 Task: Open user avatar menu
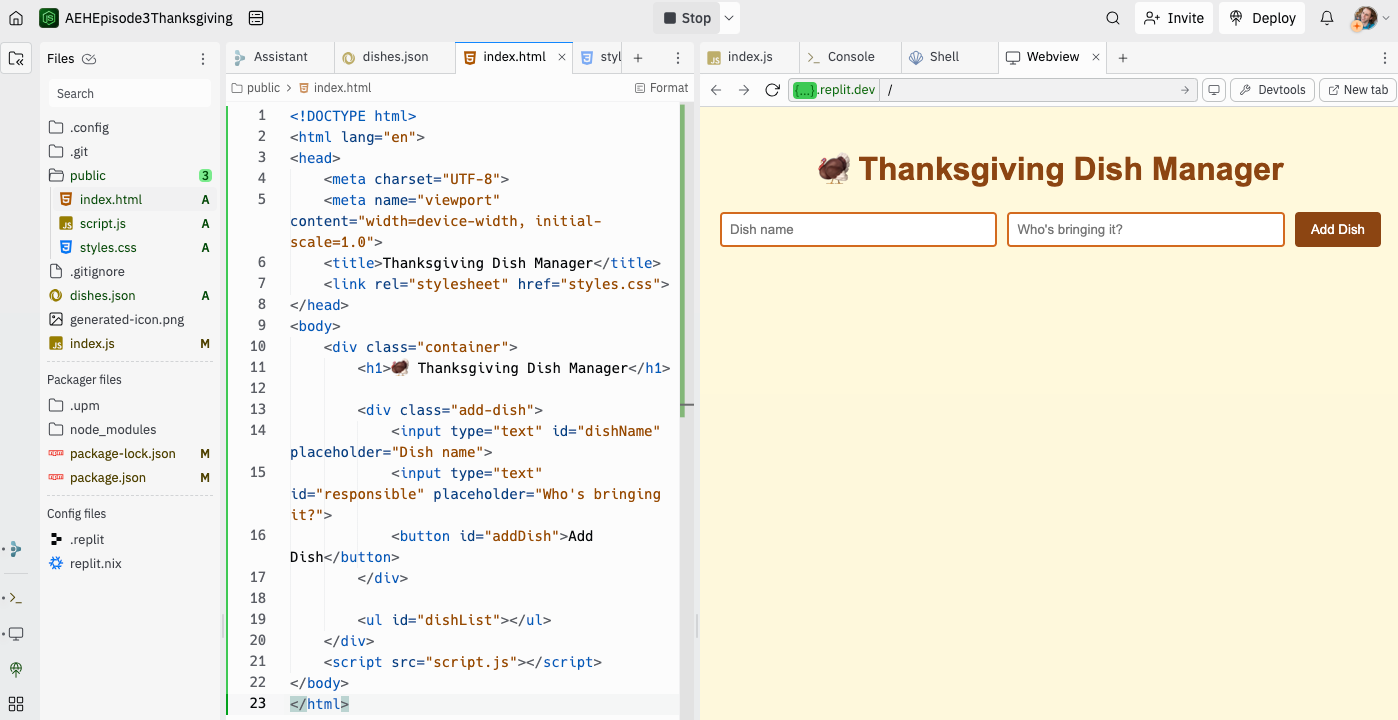pos(1365,18)
